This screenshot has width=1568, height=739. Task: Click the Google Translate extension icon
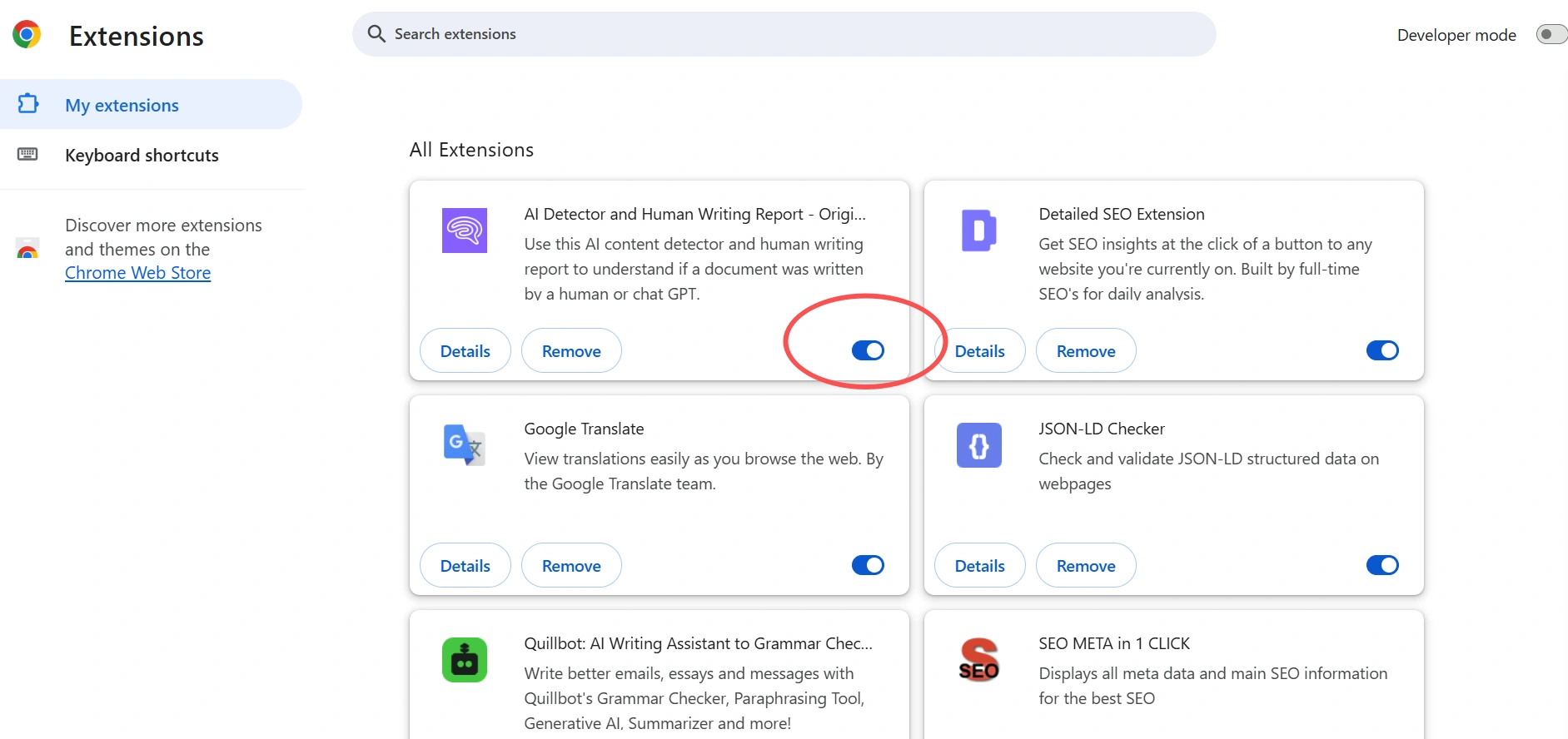tap(464, 445)
